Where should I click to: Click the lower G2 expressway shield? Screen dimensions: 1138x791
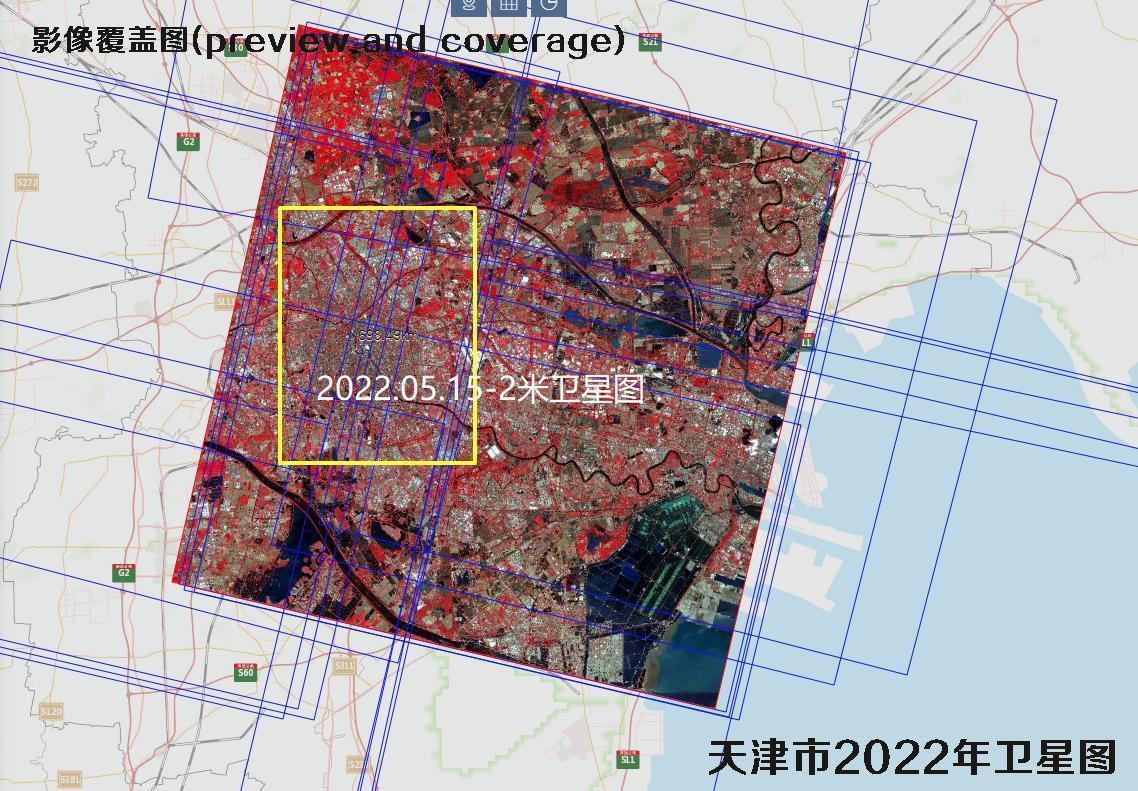click(124, 572)
